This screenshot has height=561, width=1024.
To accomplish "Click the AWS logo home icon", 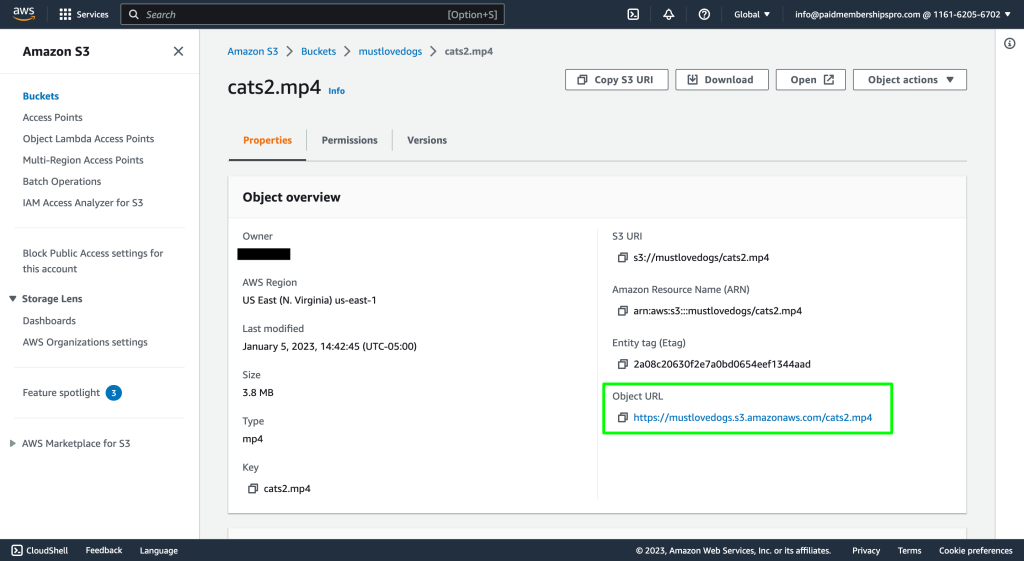I will 24,14.
